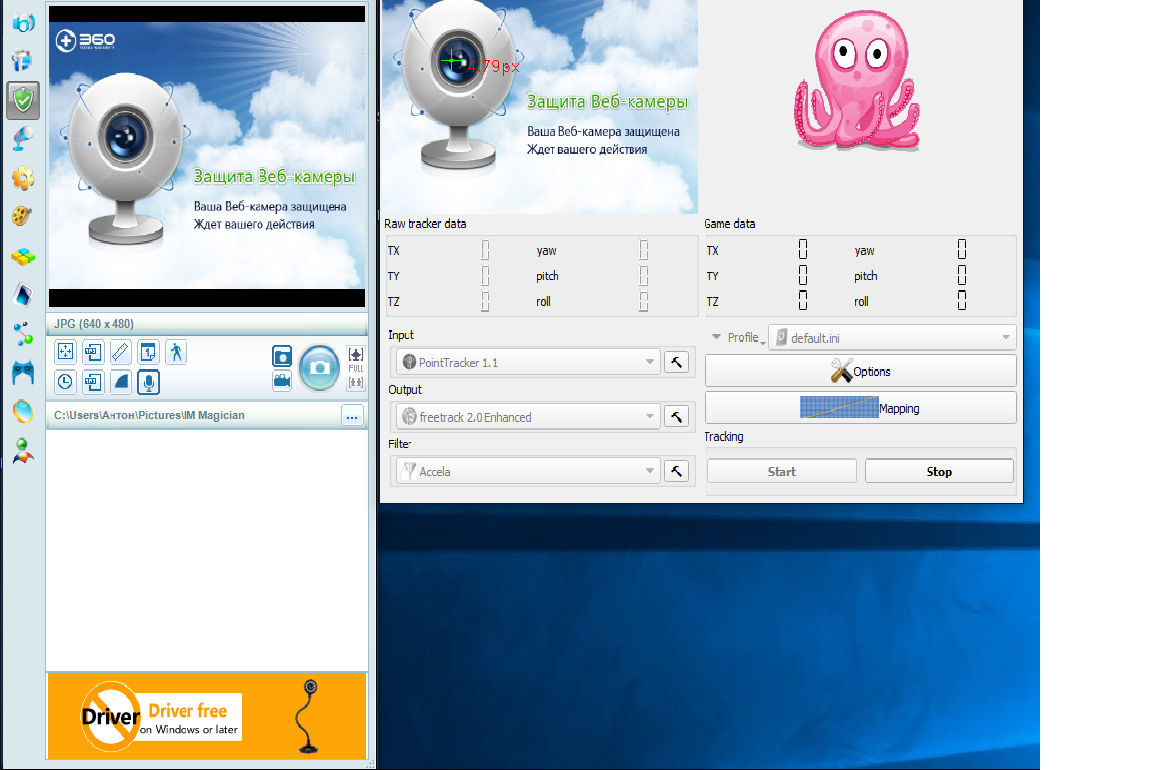
Task: Toggle the fullscreen icon above the FULL label
Action: click(356, 354)
